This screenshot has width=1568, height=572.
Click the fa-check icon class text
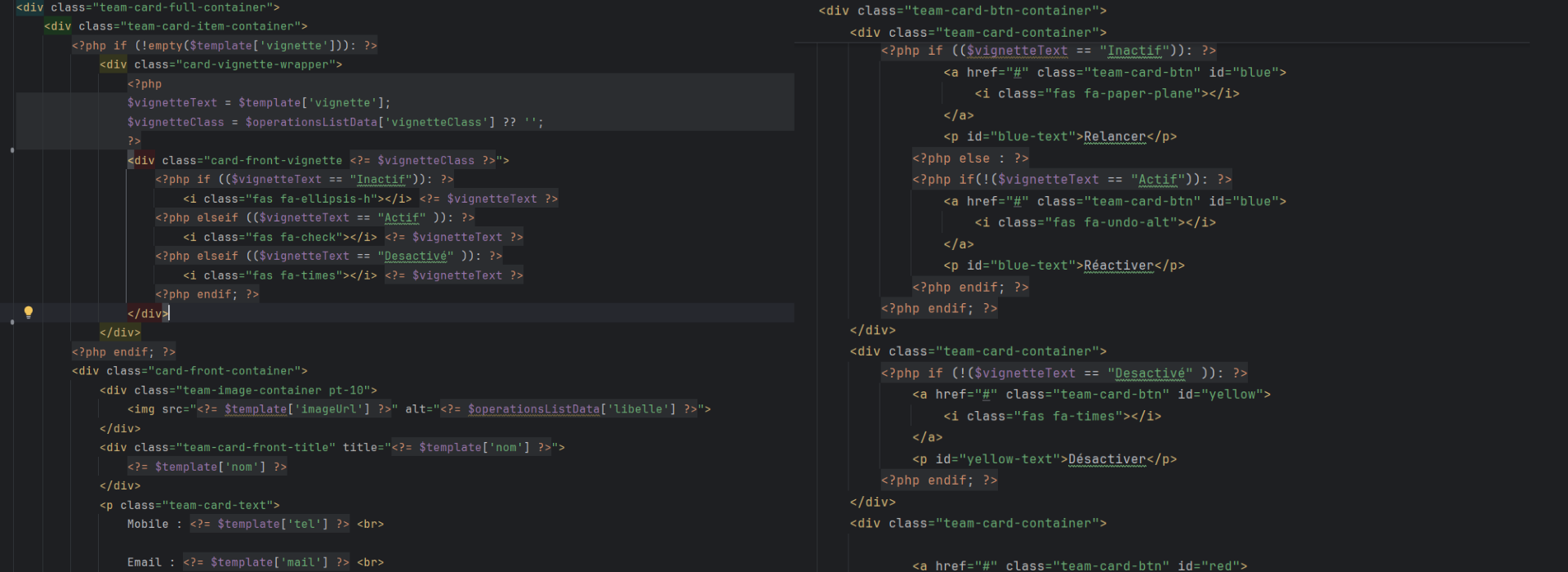(x=309, y=237)
